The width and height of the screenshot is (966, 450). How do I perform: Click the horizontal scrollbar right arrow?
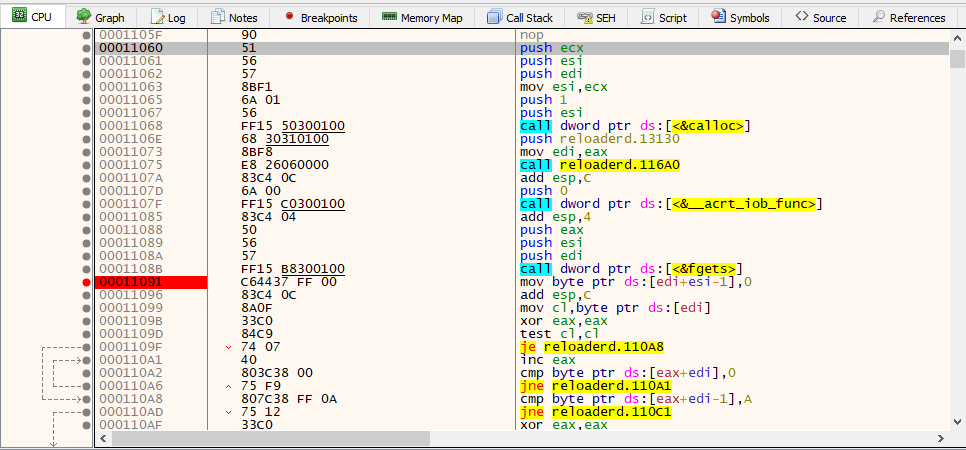pos(941,438)
